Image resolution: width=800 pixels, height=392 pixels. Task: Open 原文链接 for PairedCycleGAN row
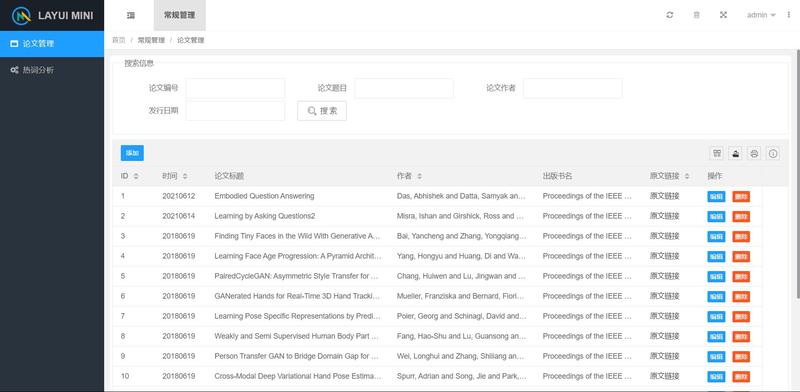(x=664, y=276)
